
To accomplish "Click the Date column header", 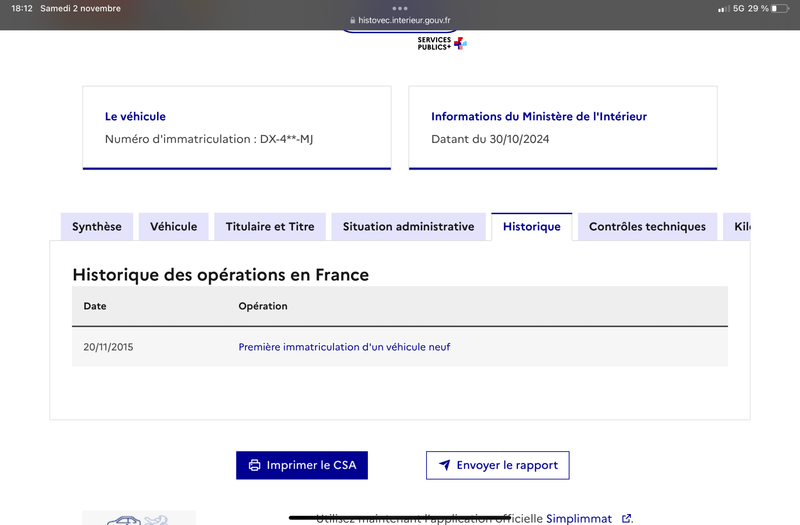I will click(x=95, y=306).
